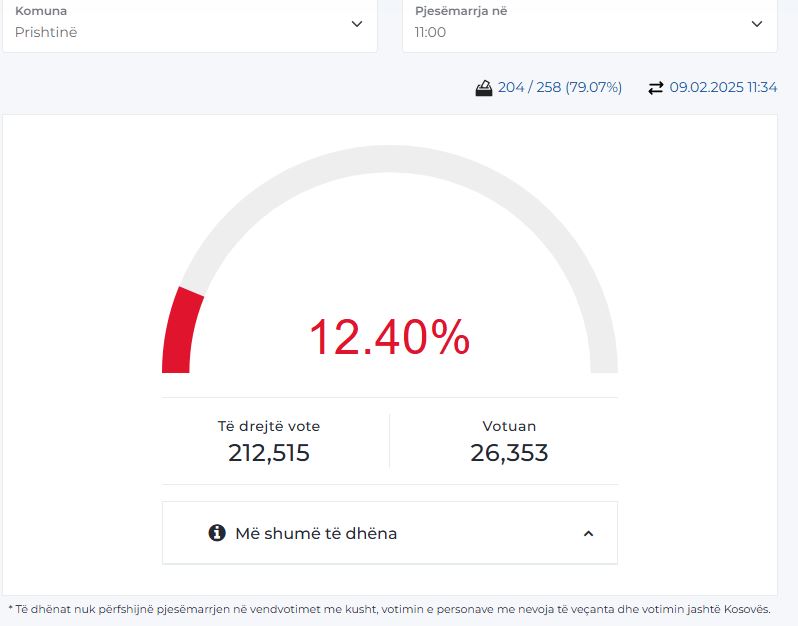Image resolution: width=798 pixels, height=626 pixels.
Task: Click the two-arrow sync icon
Action: click(656, 88)
